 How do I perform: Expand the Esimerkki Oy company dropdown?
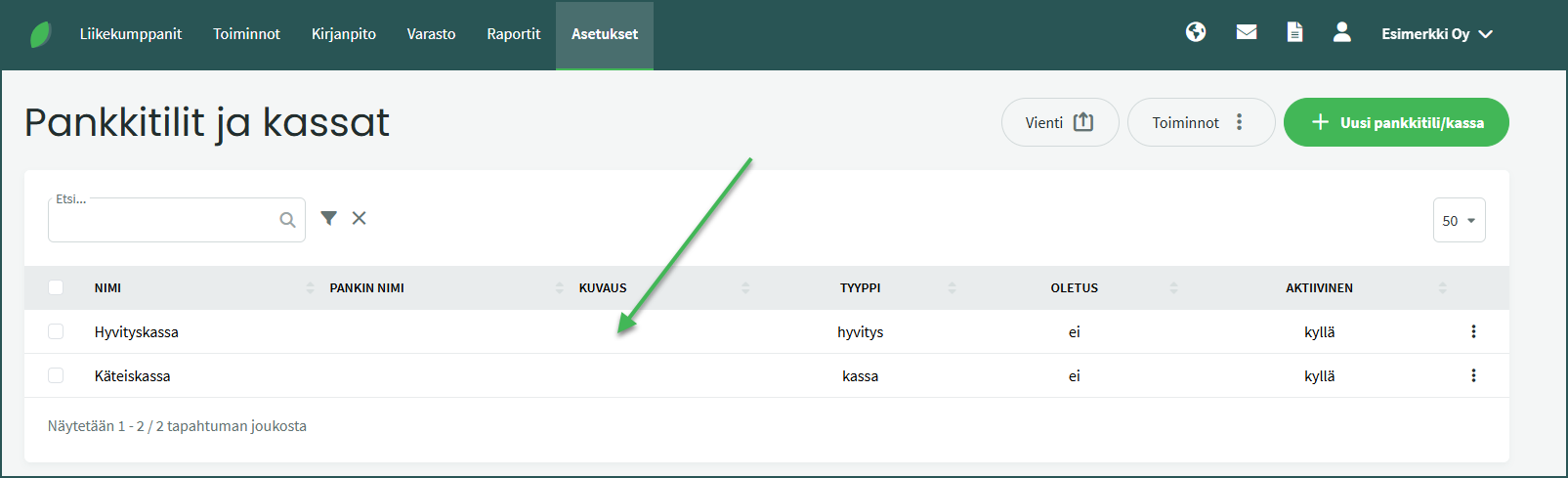(1436, 34)
